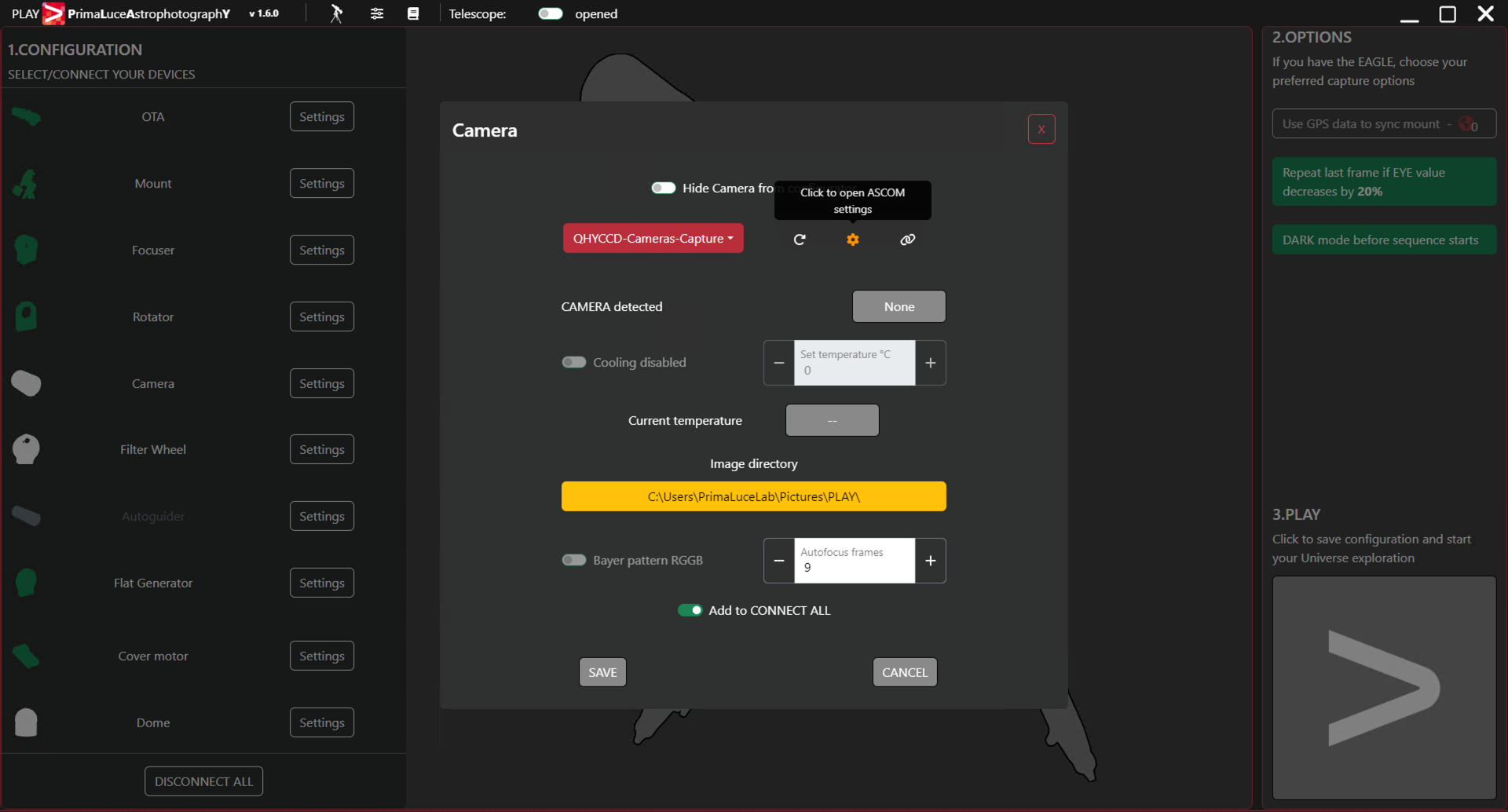Toggle Bayer pattern RGGB switch

(573, 560)
